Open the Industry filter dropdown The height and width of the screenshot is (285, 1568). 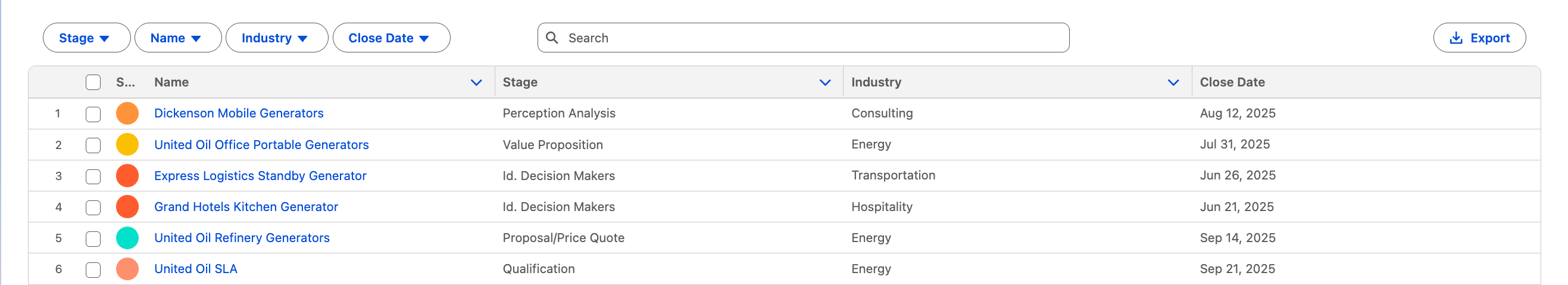[276, 38]
